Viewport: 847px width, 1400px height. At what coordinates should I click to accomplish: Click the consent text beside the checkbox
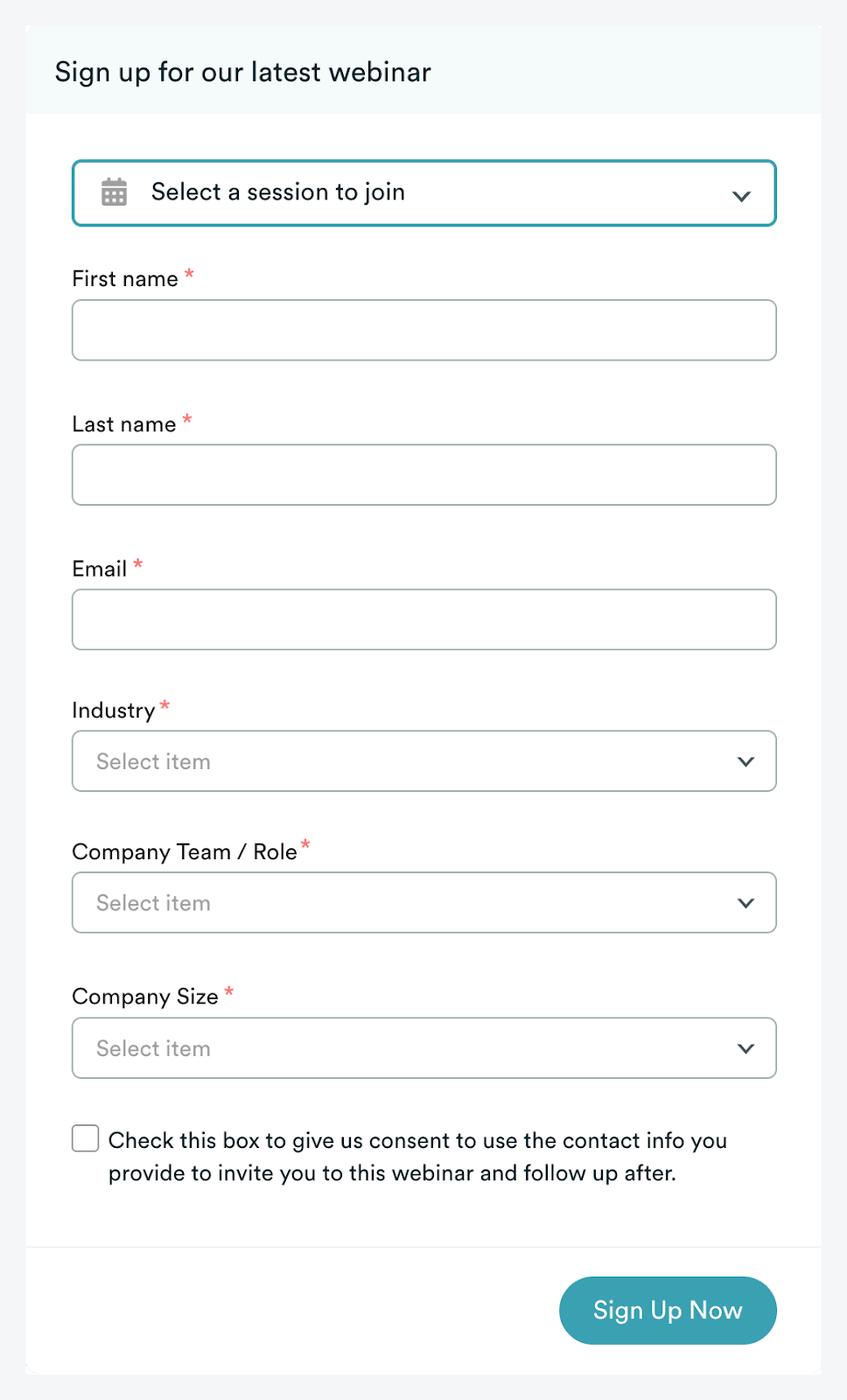417,1157
